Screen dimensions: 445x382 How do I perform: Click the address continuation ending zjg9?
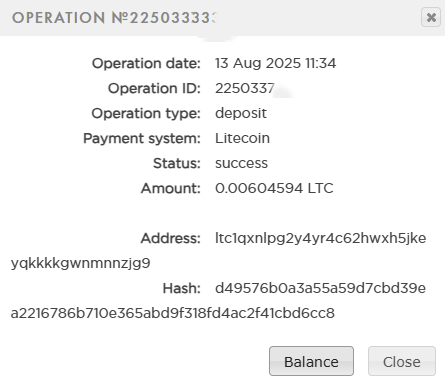(81, 264)
